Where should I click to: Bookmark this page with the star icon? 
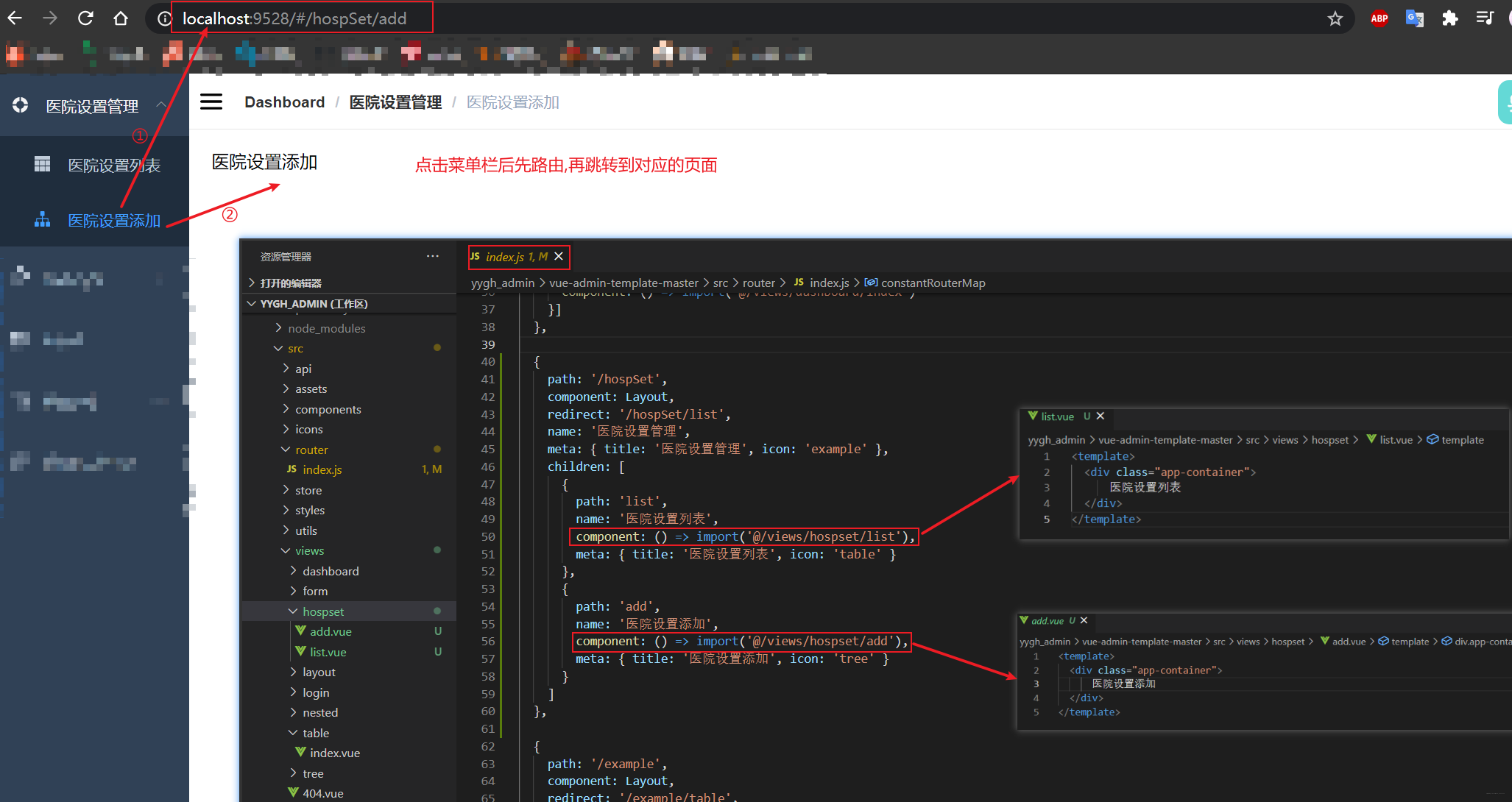tap(1335, 18)
